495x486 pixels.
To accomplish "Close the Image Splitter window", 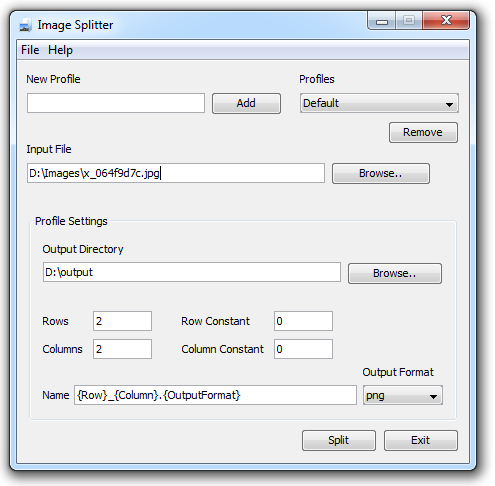I will click(446, 21).
